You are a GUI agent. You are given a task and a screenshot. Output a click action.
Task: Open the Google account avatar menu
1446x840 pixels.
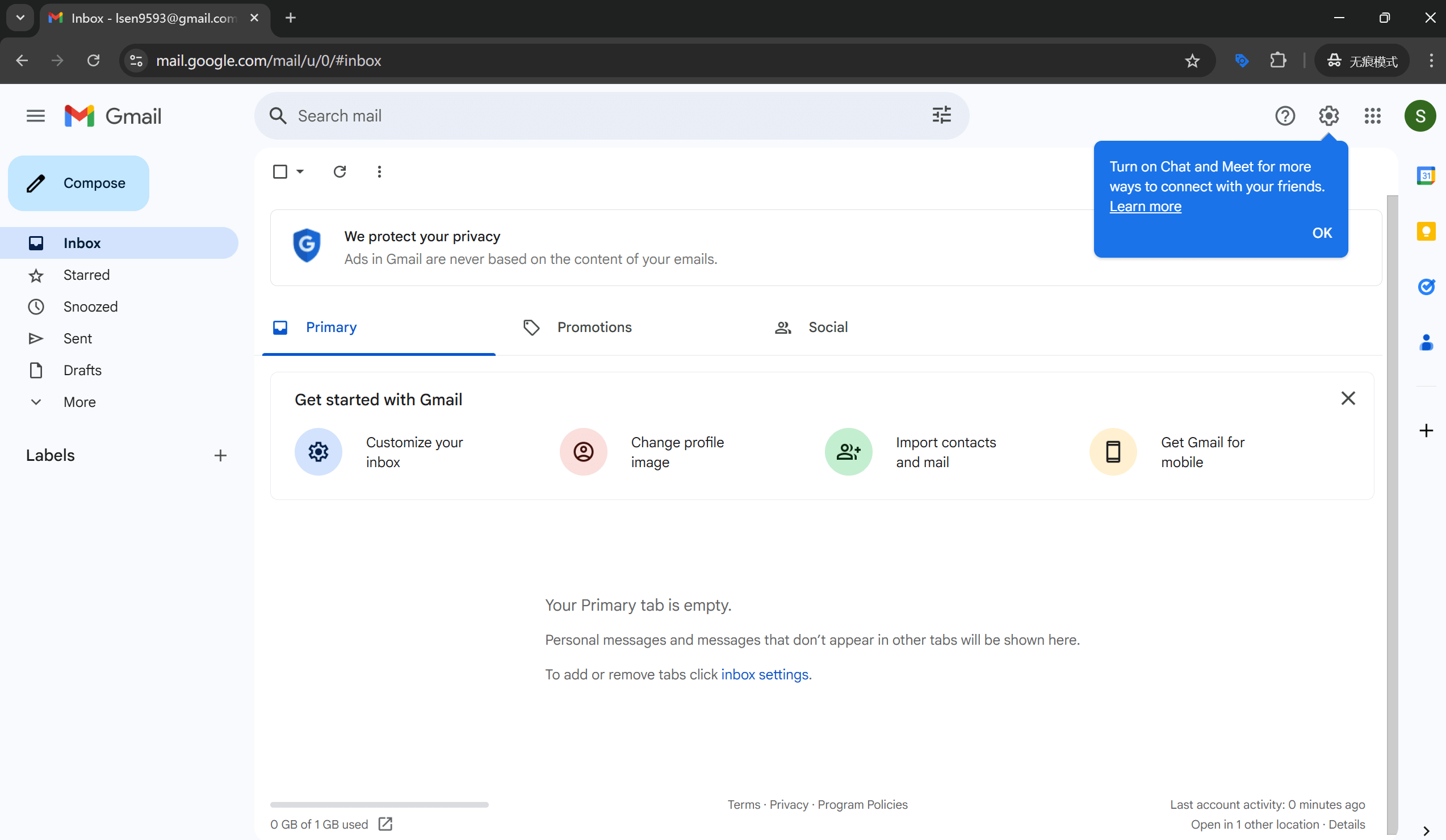(x=1420, y=115)
